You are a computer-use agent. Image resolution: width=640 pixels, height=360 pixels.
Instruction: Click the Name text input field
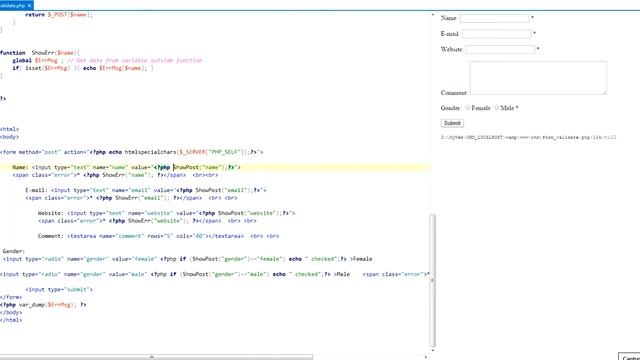point(494,18)
